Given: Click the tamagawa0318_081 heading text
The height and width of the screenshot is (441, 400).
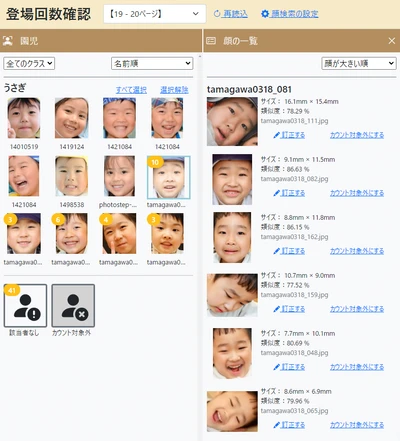Looking at the screenshot, I should point(249,89).
